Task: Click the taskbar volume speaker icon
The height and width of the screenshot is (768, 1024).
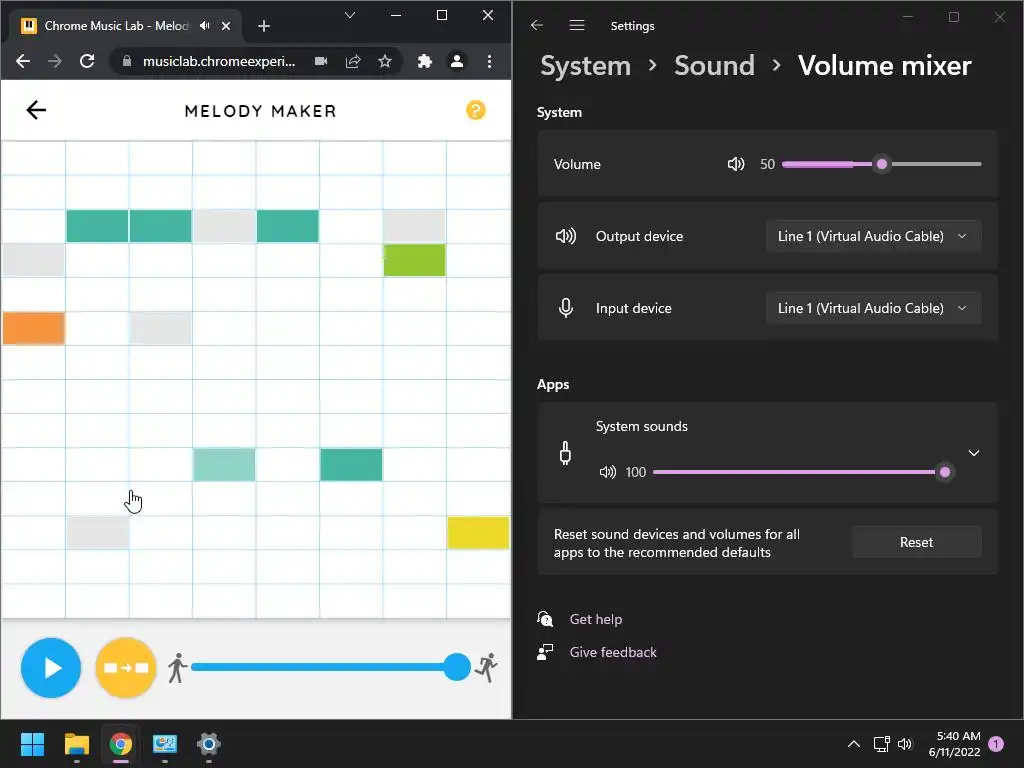Action: (x=905, y=744)
